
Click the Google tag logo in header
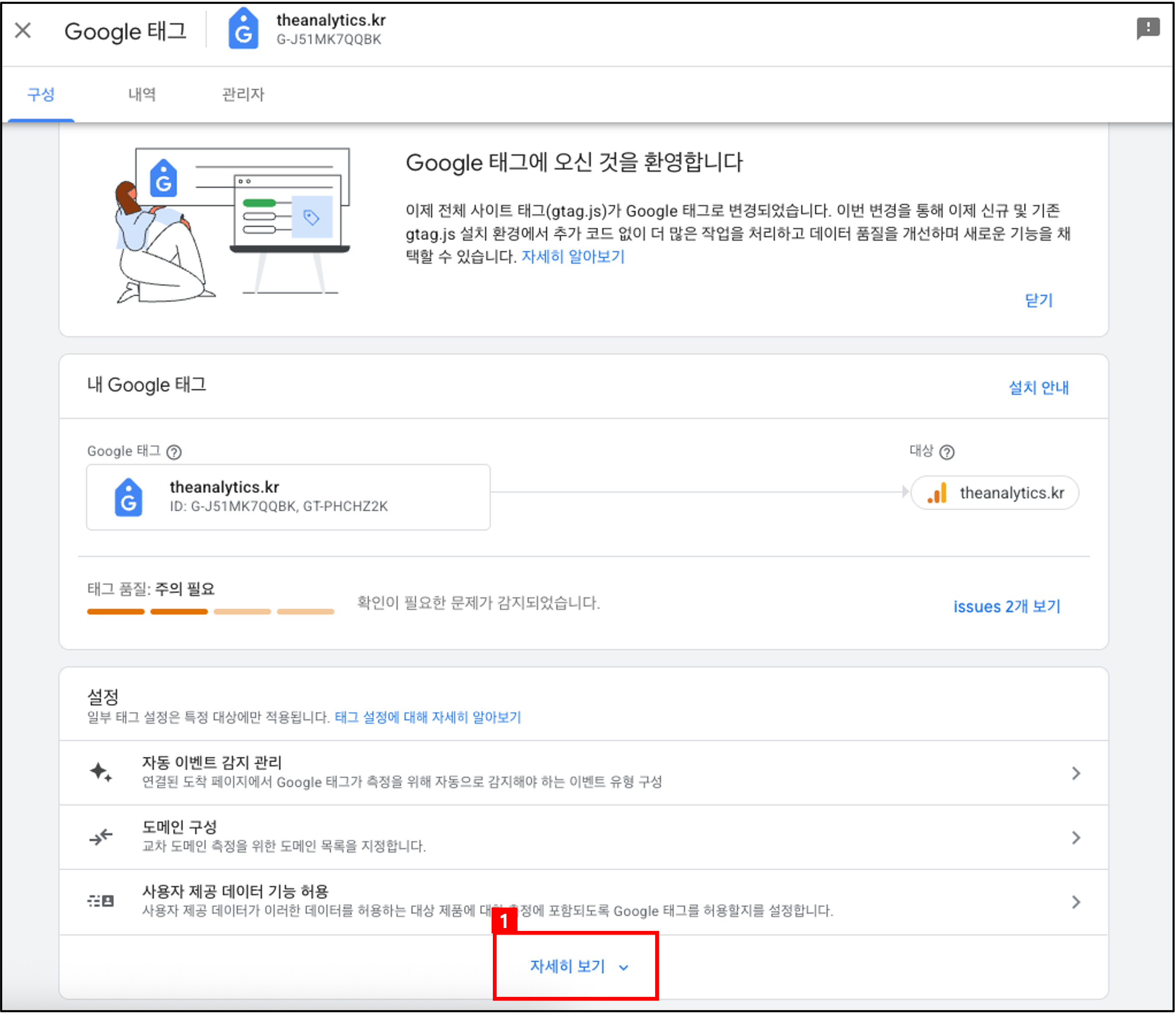(243, 28)
